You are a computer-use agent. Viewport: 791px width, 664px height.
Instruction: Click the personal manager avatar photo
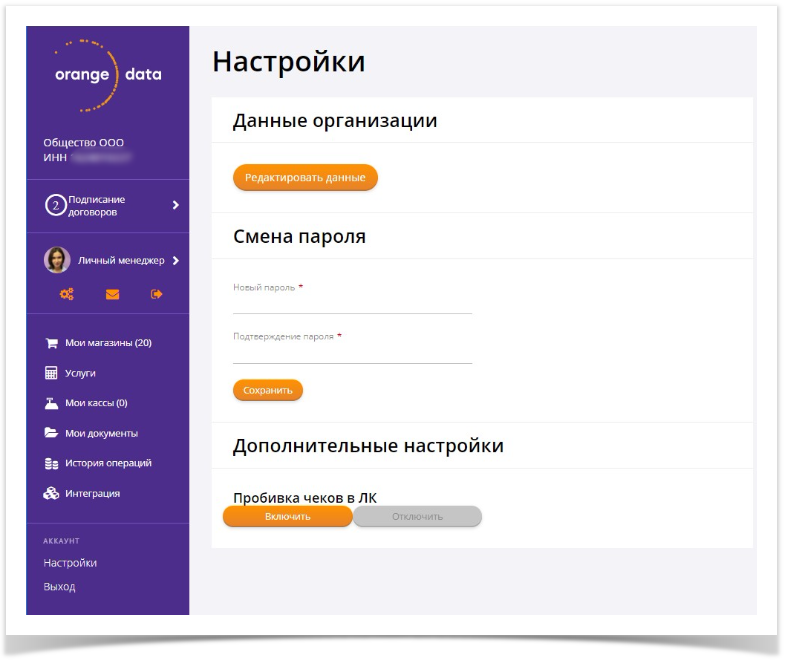[x=57, y=260]
